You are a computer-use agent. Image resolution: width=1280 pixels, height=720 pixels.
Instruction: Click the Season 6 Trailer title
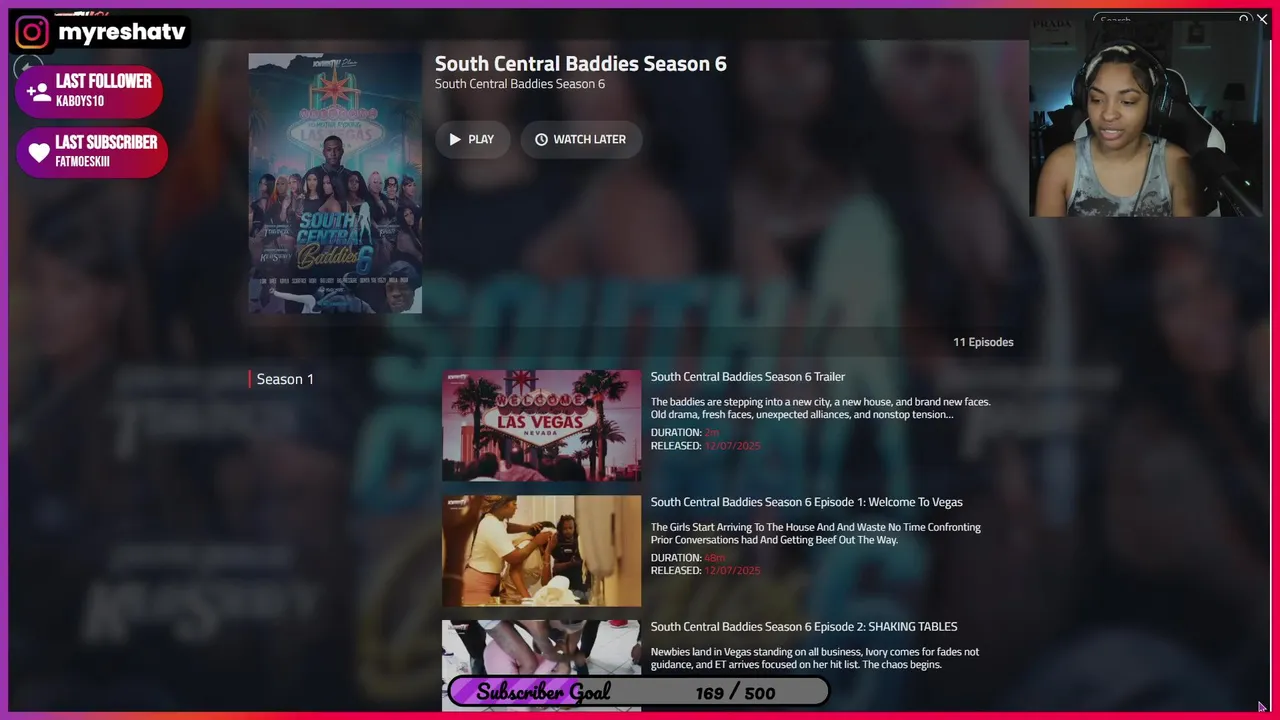pyautogui.click(x=748, y=377)
